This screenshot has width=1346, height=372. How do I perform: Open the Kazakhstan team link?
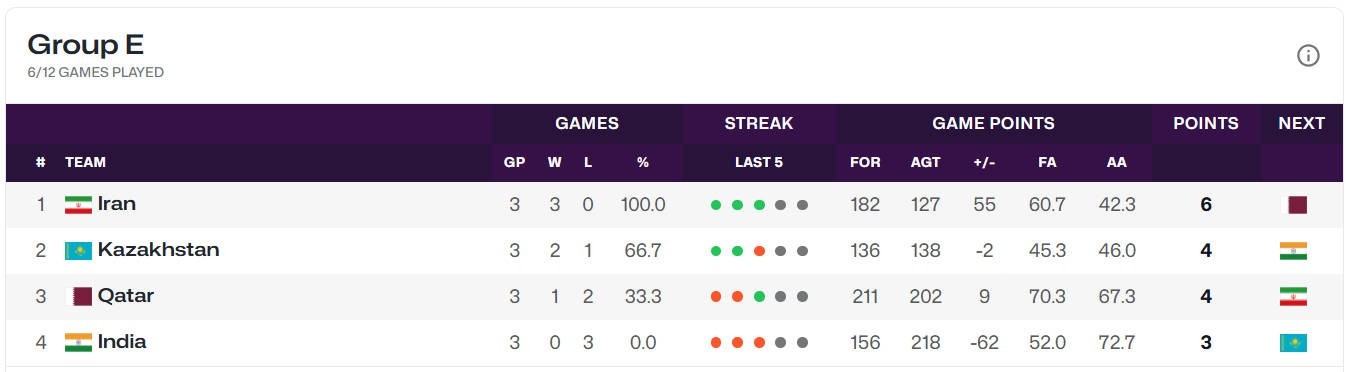pyautogui.click(x=158, y=250)
